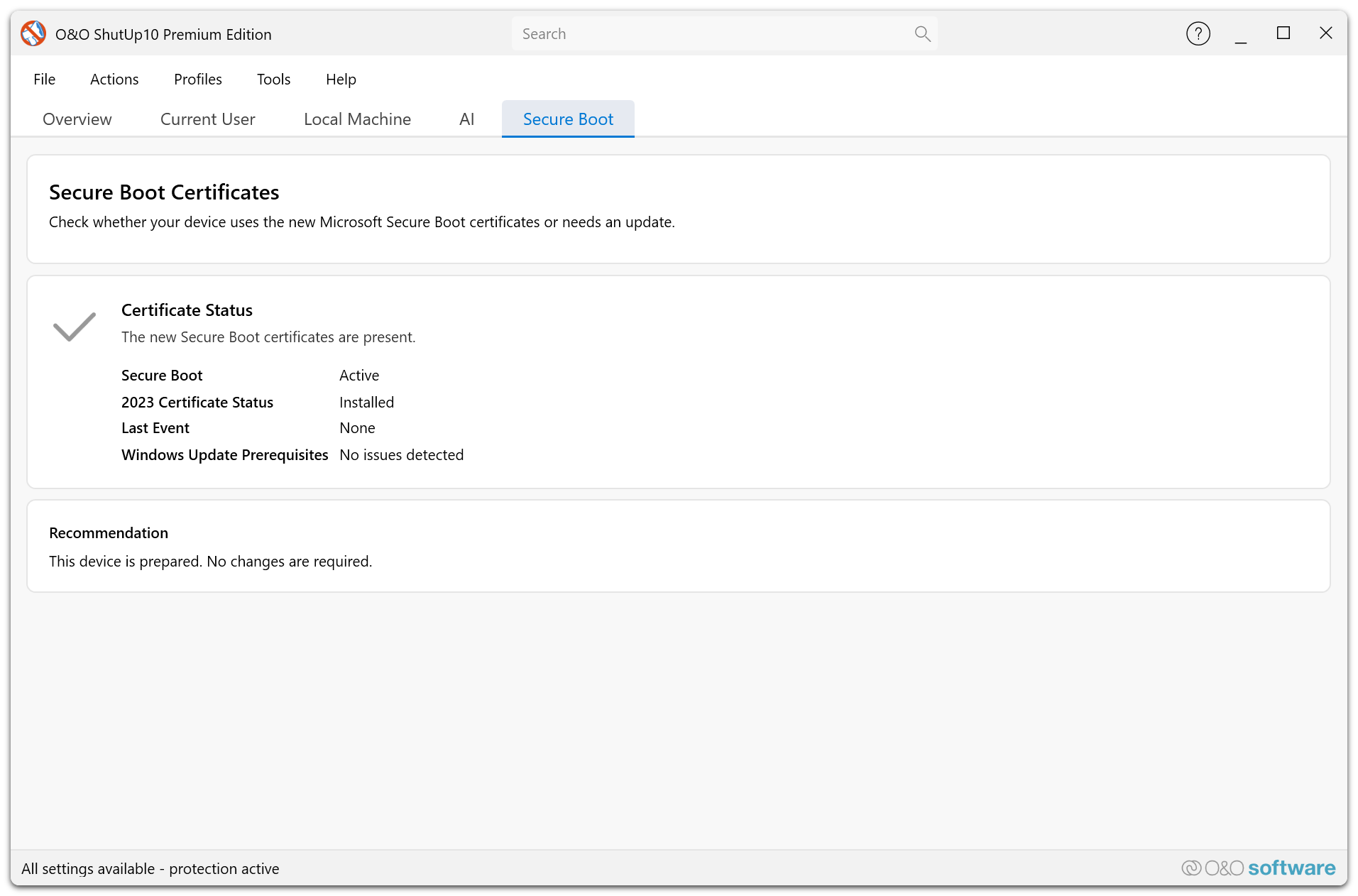Click the 'Secure Boot Certificates' heading
Viewport: 1358px width, 896px height.
[164, 192]
